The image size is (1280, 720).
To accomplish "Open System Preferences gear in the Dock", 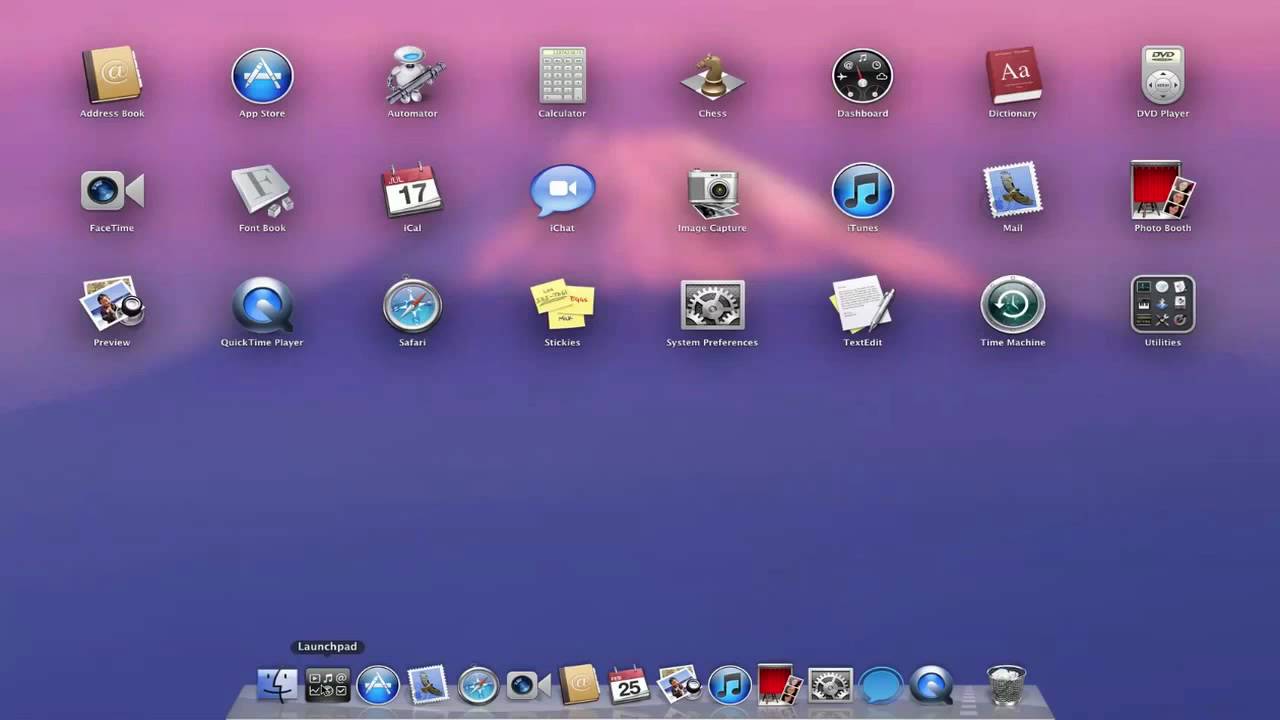I will coord(830,685).
